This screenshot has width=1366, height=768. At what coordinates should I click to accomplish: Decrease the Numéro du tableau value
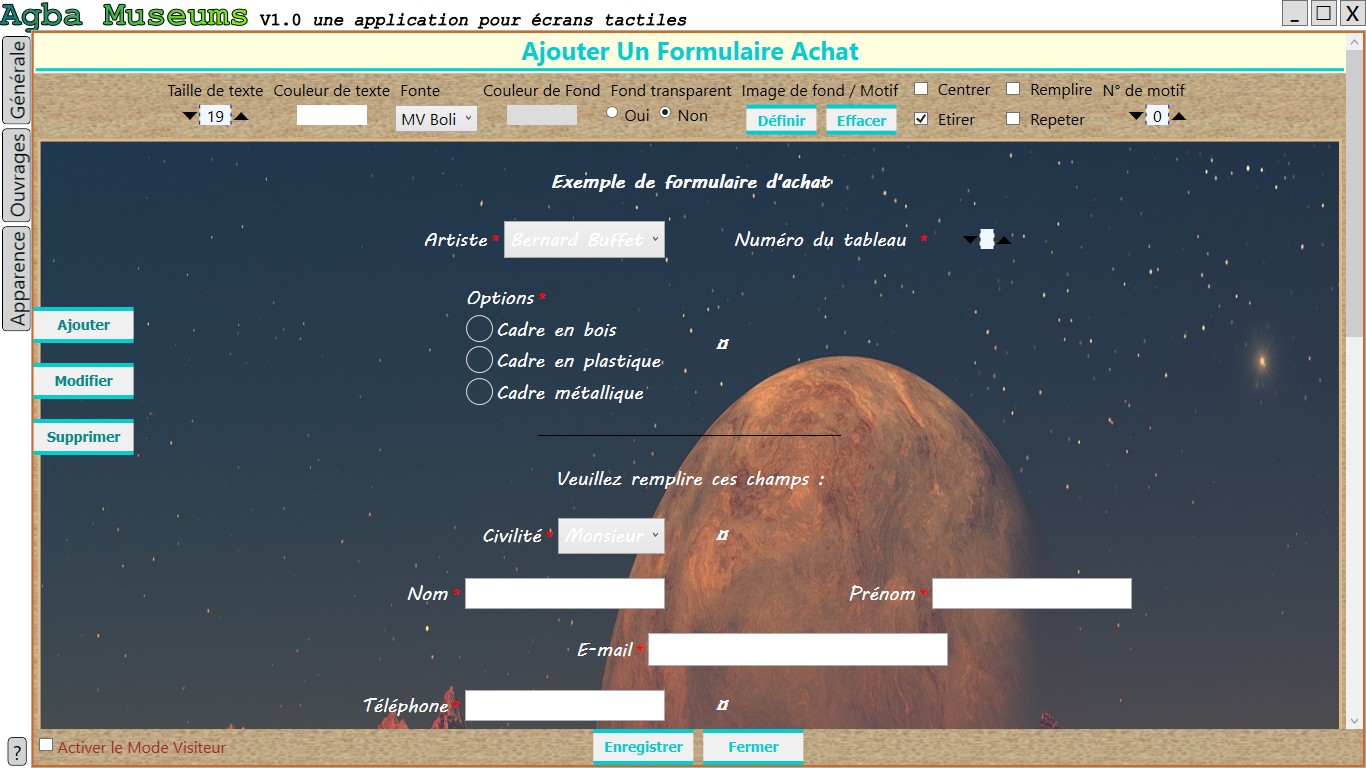tap(970, 239)
